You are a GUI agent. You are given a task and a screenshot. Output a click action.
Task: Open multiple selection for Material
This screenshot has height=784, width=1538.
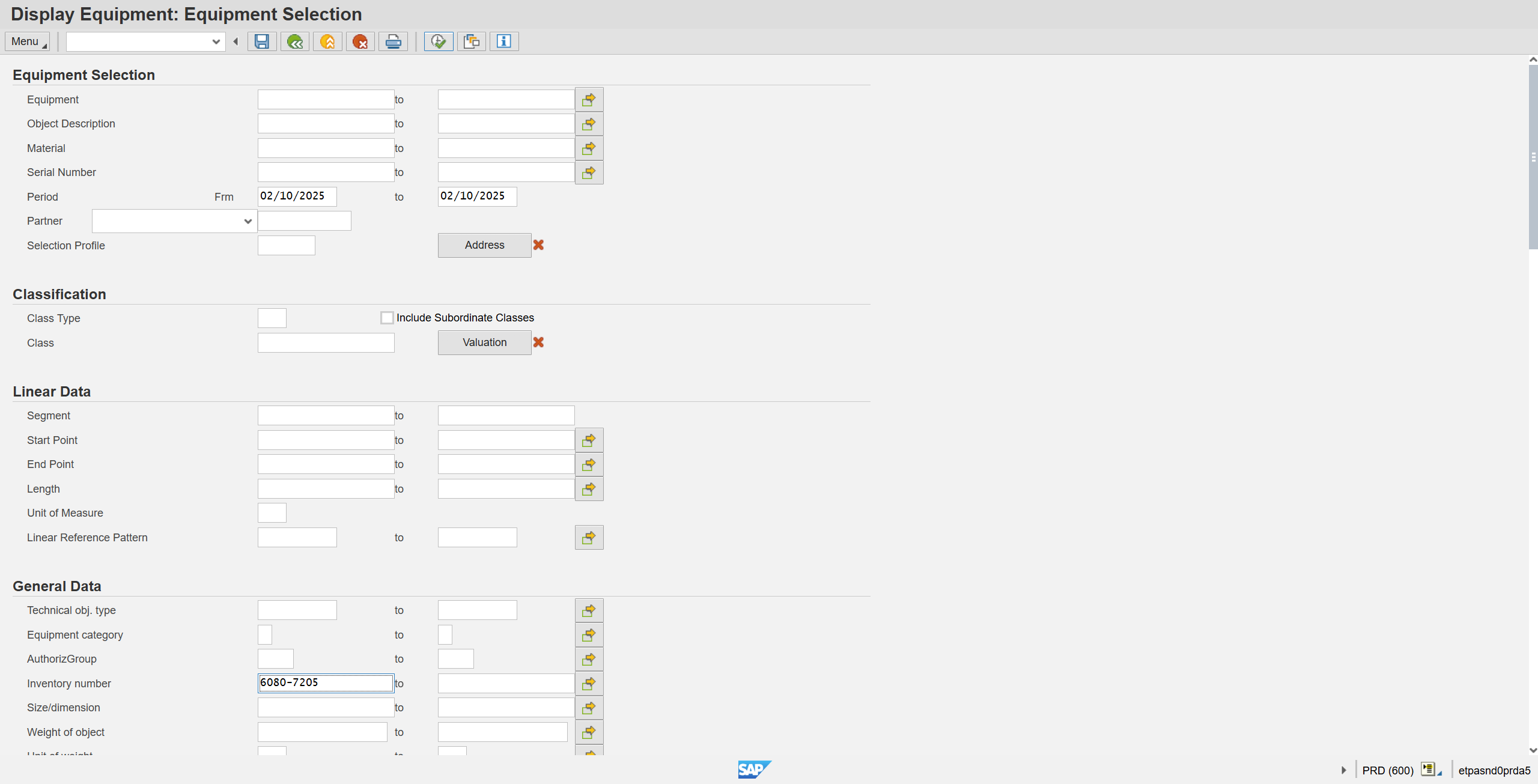pyautogui.click(x=589, y=148)
